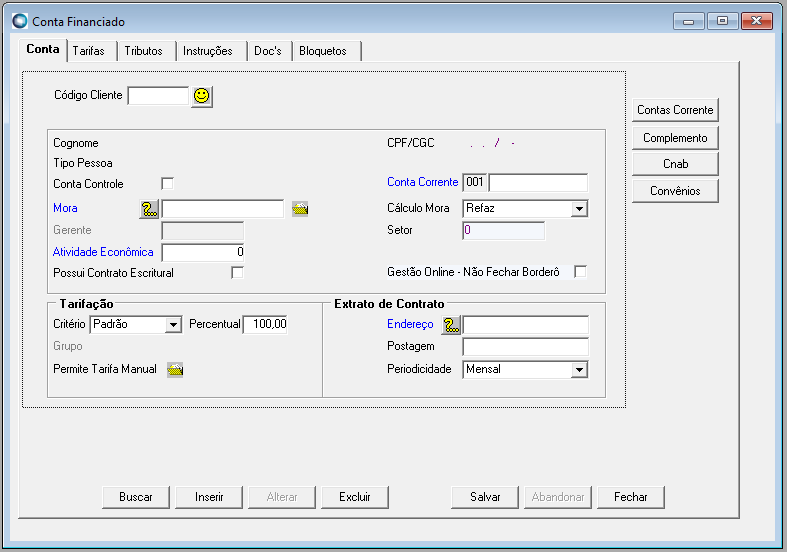Focus the Atividade Econômica field
This screenshot has height=552, width=787.
(203, 252)
